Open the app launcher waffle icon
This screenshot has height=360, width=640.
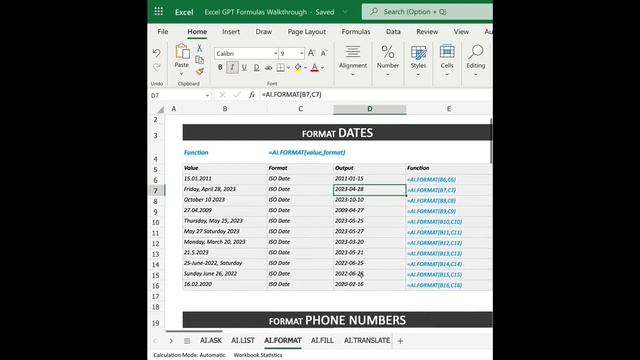pyautogui.click(x=159, y=12)
